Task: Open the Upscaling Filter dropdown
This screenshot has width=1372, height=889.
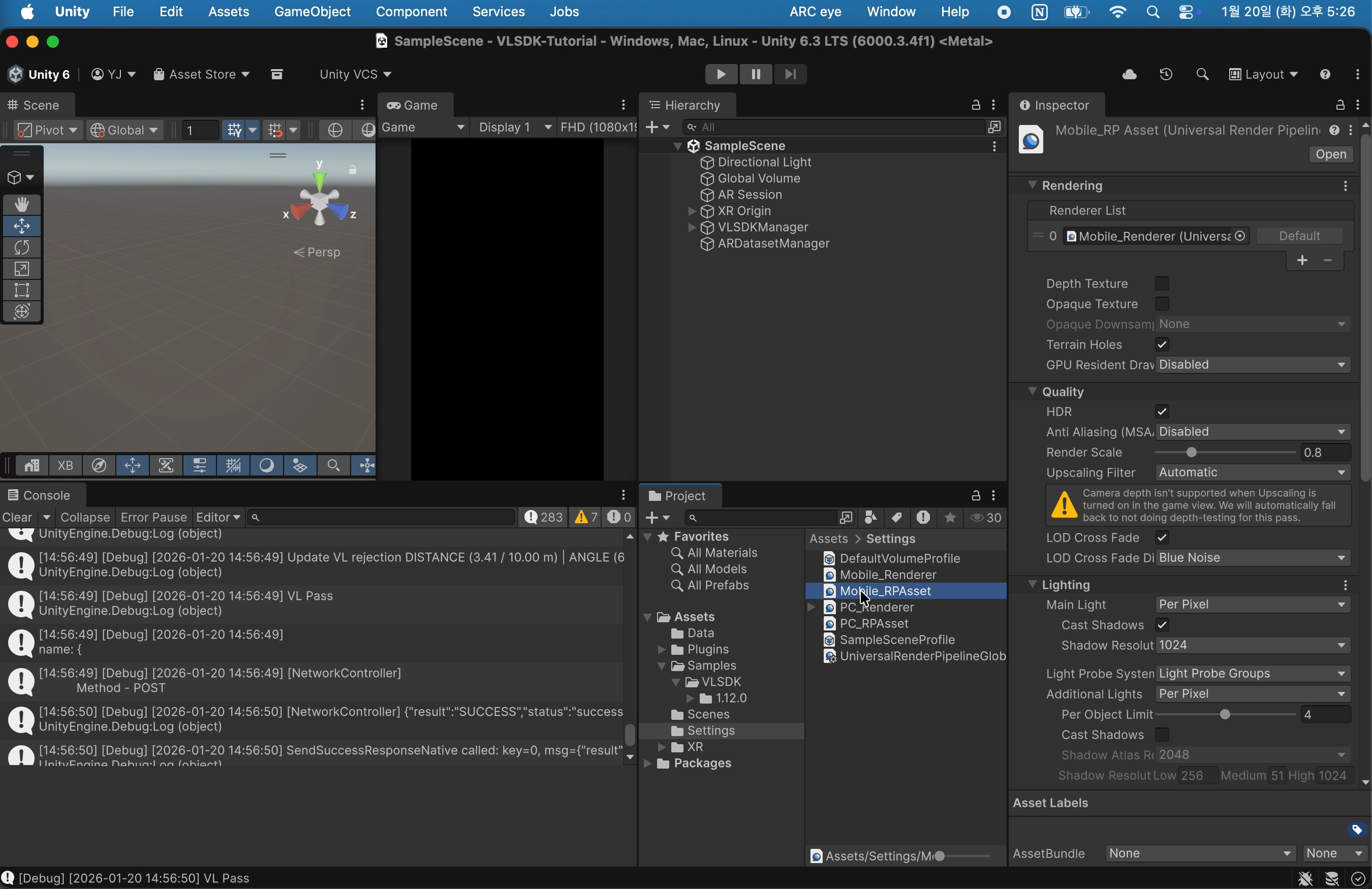Action: click(x=1252, y=473)
